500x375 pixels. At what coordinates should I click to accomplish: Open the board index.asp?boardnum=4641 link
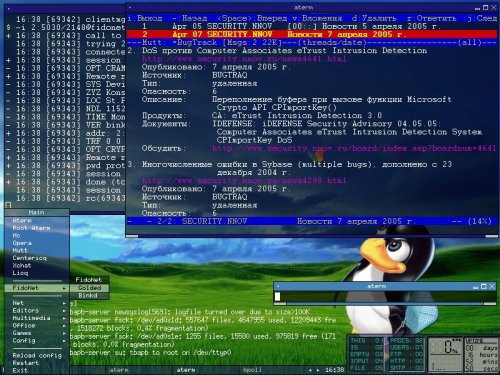pyautogui.click(x=354, y=148)
